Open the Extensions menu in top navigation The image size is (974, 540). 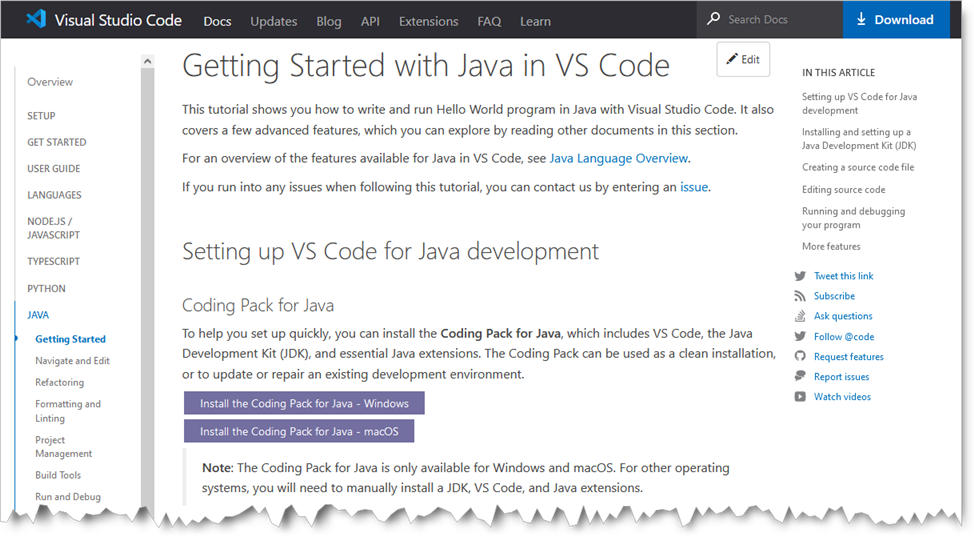pos(428,21)
